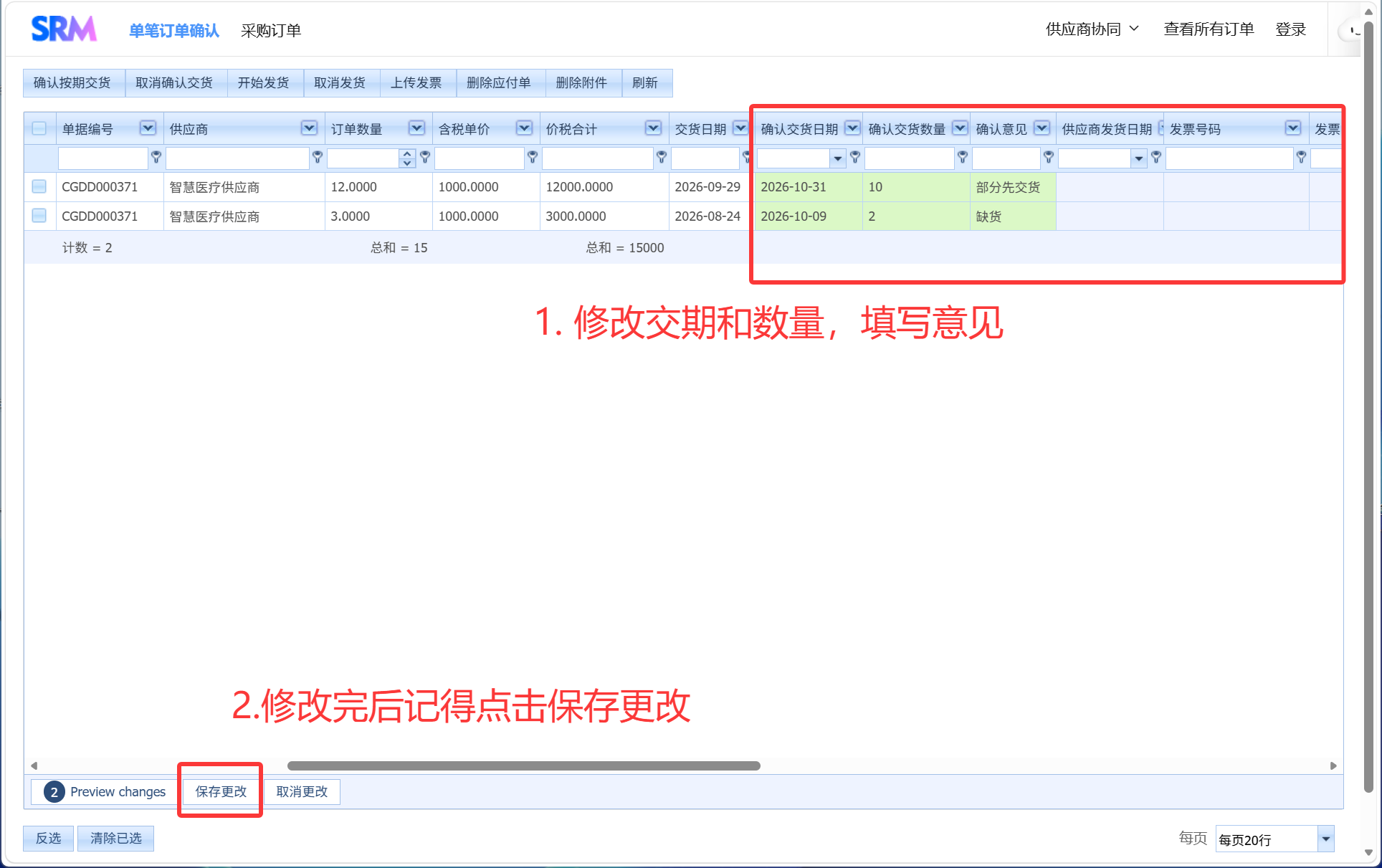Click filter icon under 含税单价 column

533,157
